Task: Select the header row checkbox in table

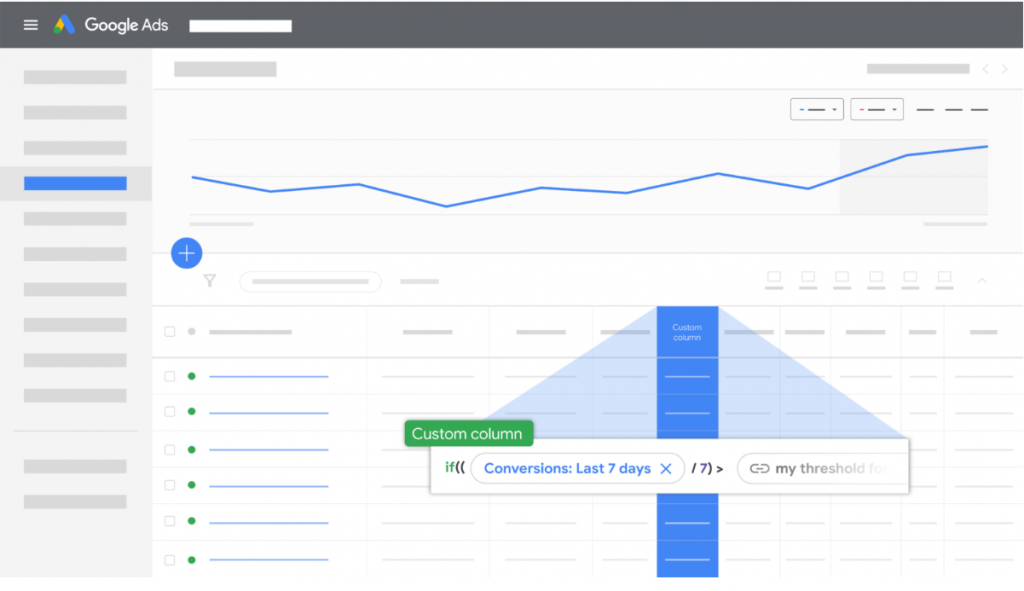Action: [x=170, y=332]
